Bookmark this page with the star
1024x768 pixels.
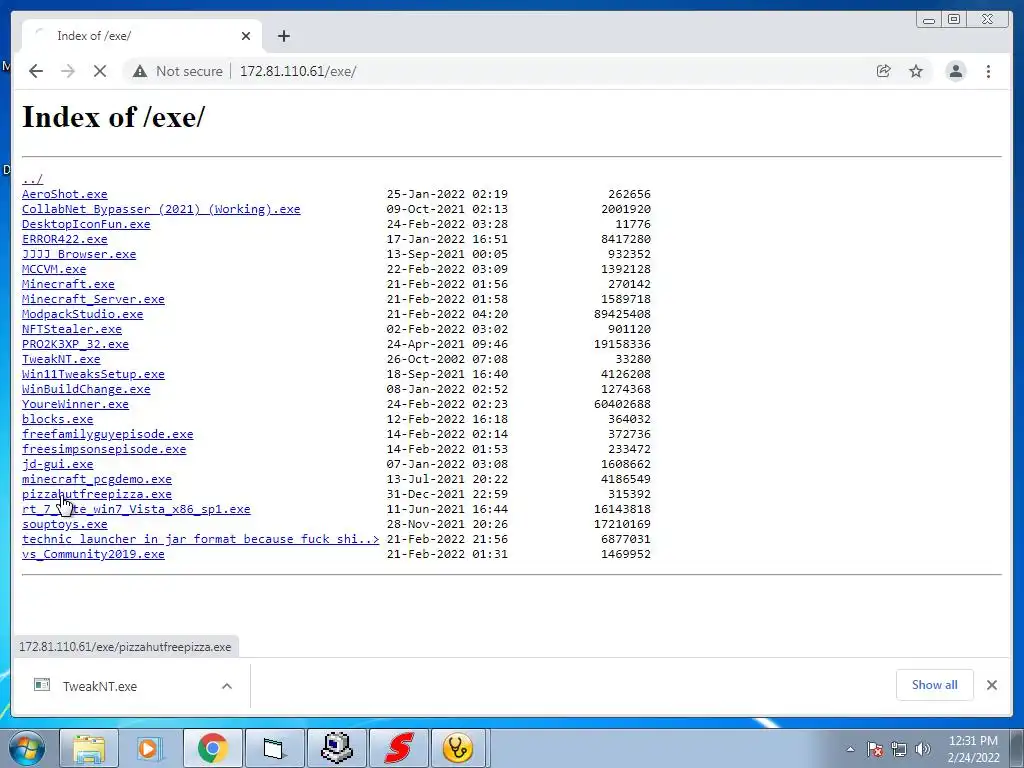[916, 71]
